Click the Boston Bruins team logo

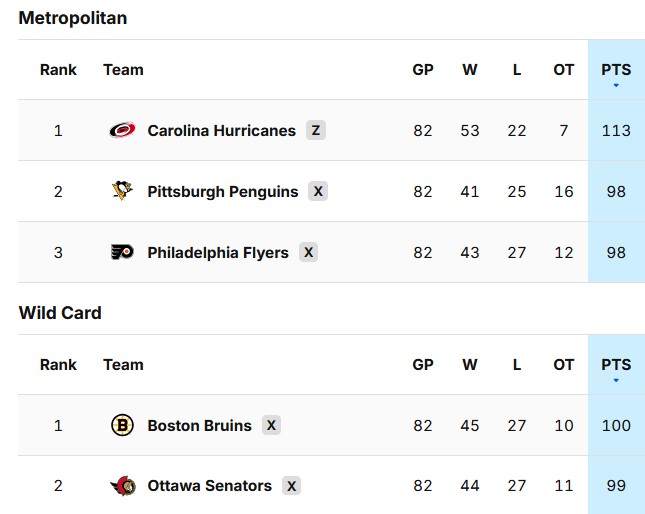[x=122, y=425]
